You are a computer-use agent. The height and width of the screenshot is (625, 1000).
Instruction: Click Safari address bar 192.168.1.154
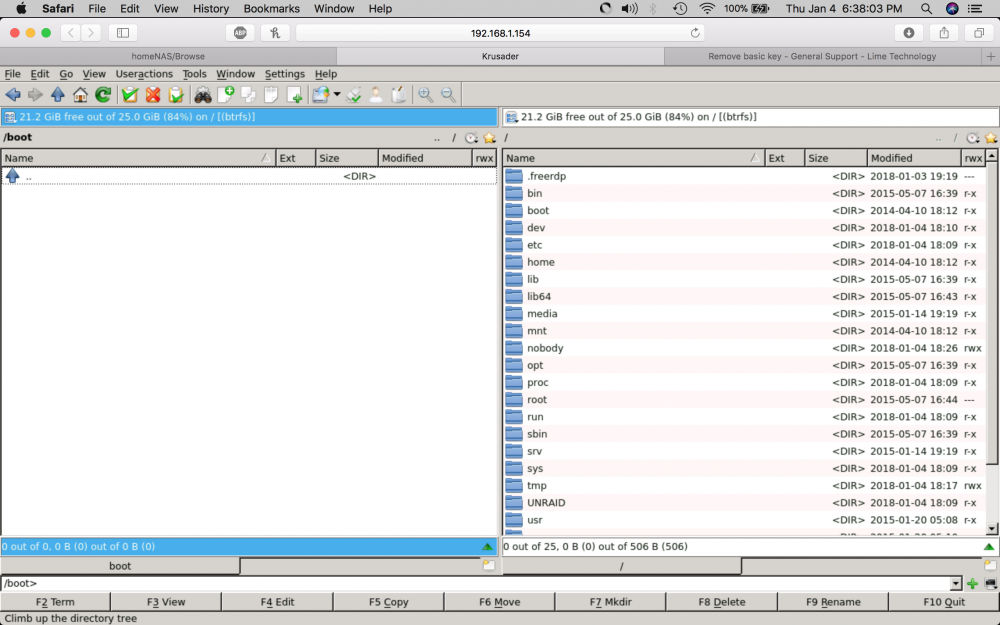pyautogui.click(x=500, y=33)
